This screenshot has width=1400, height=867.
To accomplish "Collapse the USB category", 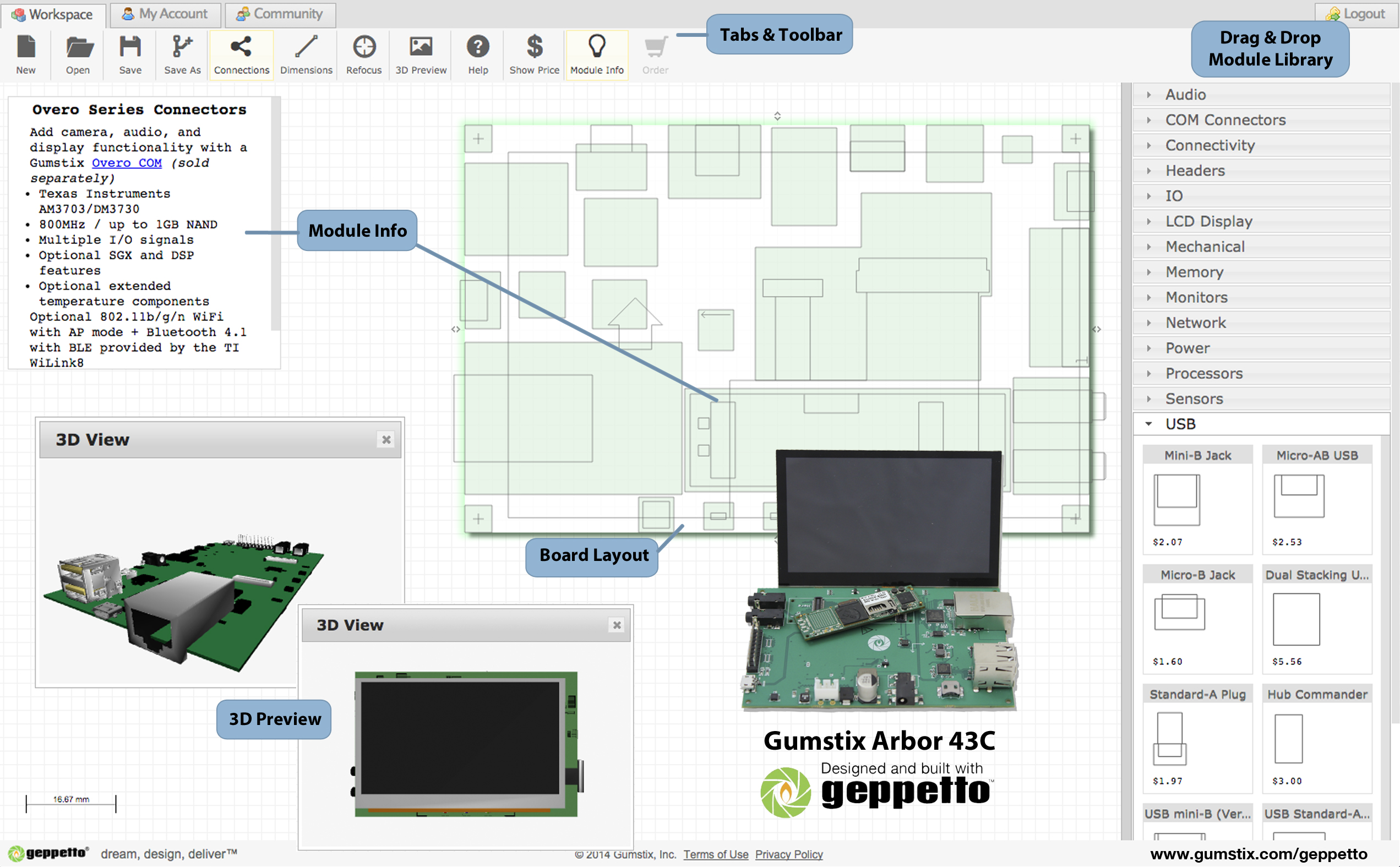I will point(1261,424).
